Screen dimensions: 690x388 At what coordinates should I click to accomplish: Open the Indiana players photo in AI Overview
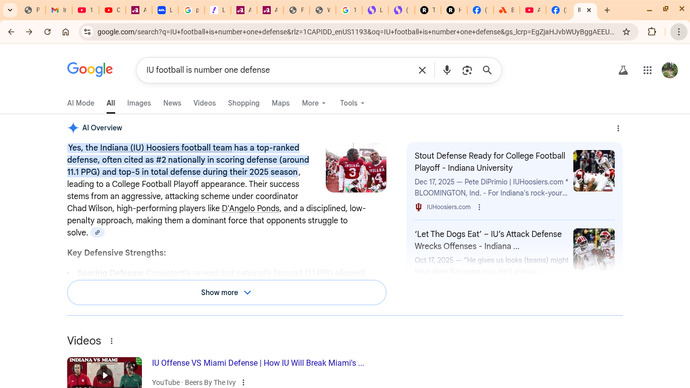356,168
